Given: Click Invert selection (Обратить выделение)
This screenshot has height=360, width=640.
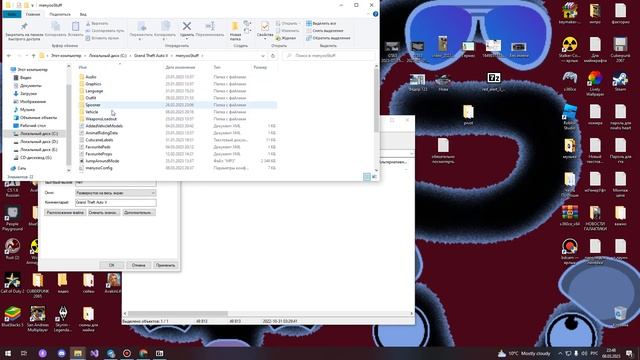Looking at the screenshot, I should tap(328, 38).
